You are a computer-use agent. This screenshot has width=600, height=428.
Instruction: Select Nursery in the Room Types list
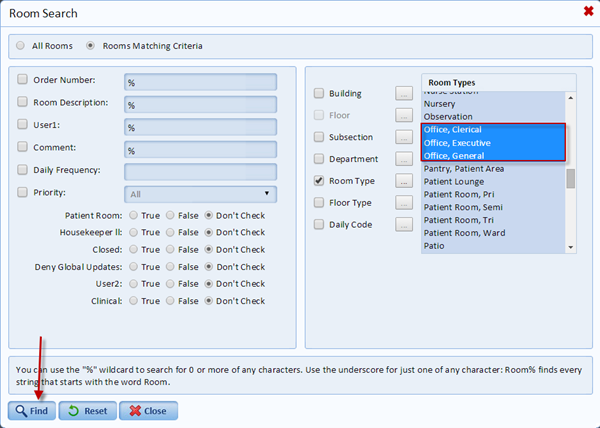tap(441, 103)
